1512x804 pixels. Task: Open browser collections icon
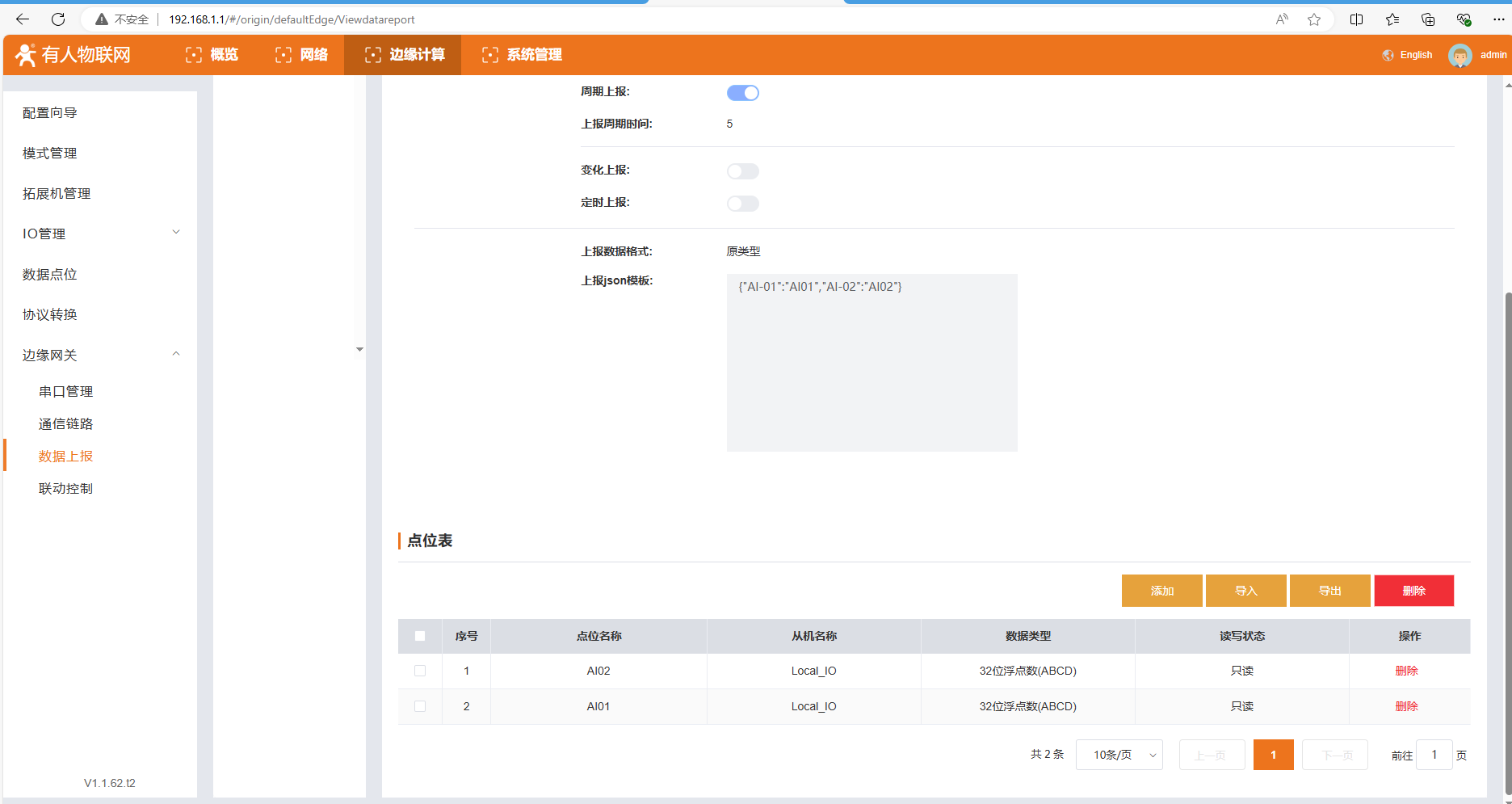coord(1428,19)
